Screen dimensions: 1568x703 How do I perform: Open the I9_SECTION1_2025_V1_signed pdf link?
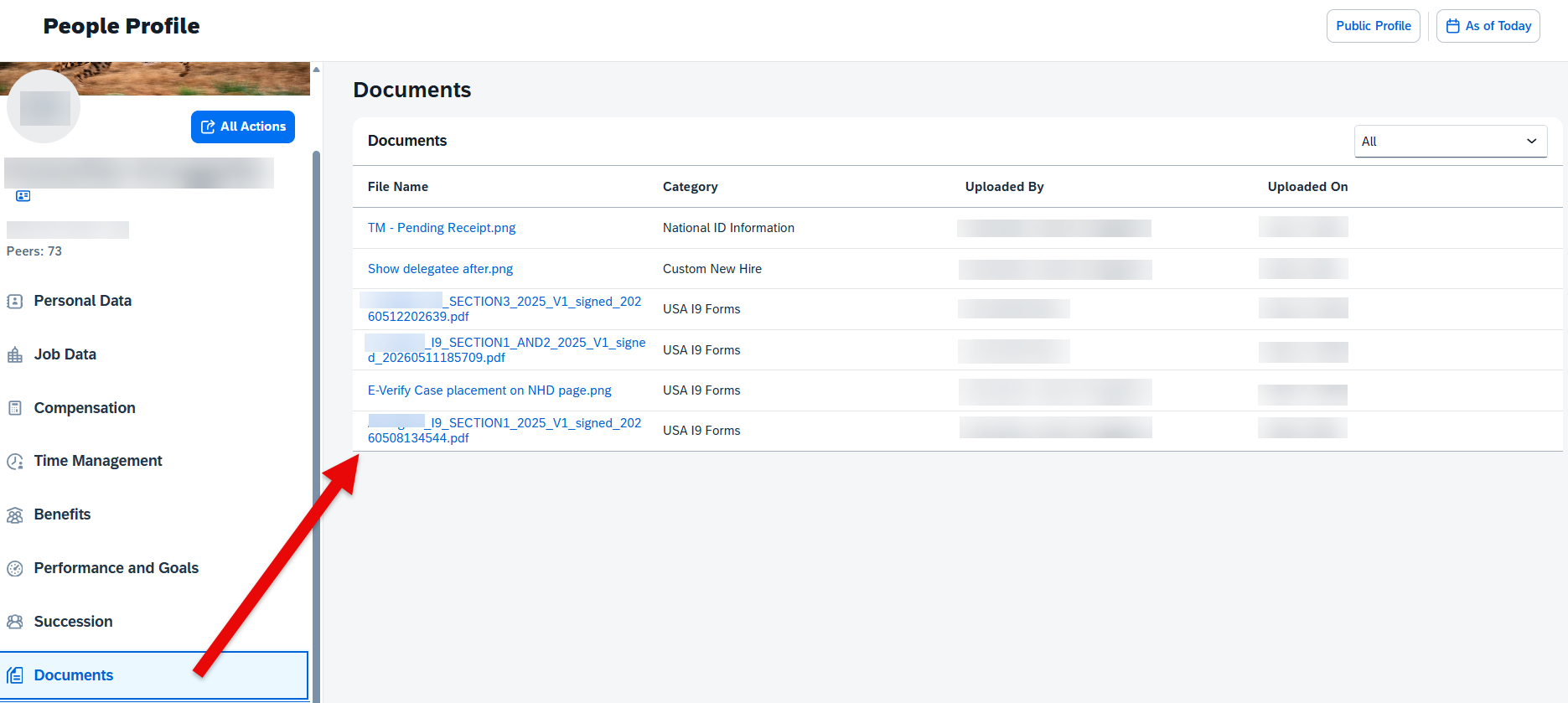click(x=505, y=431)
